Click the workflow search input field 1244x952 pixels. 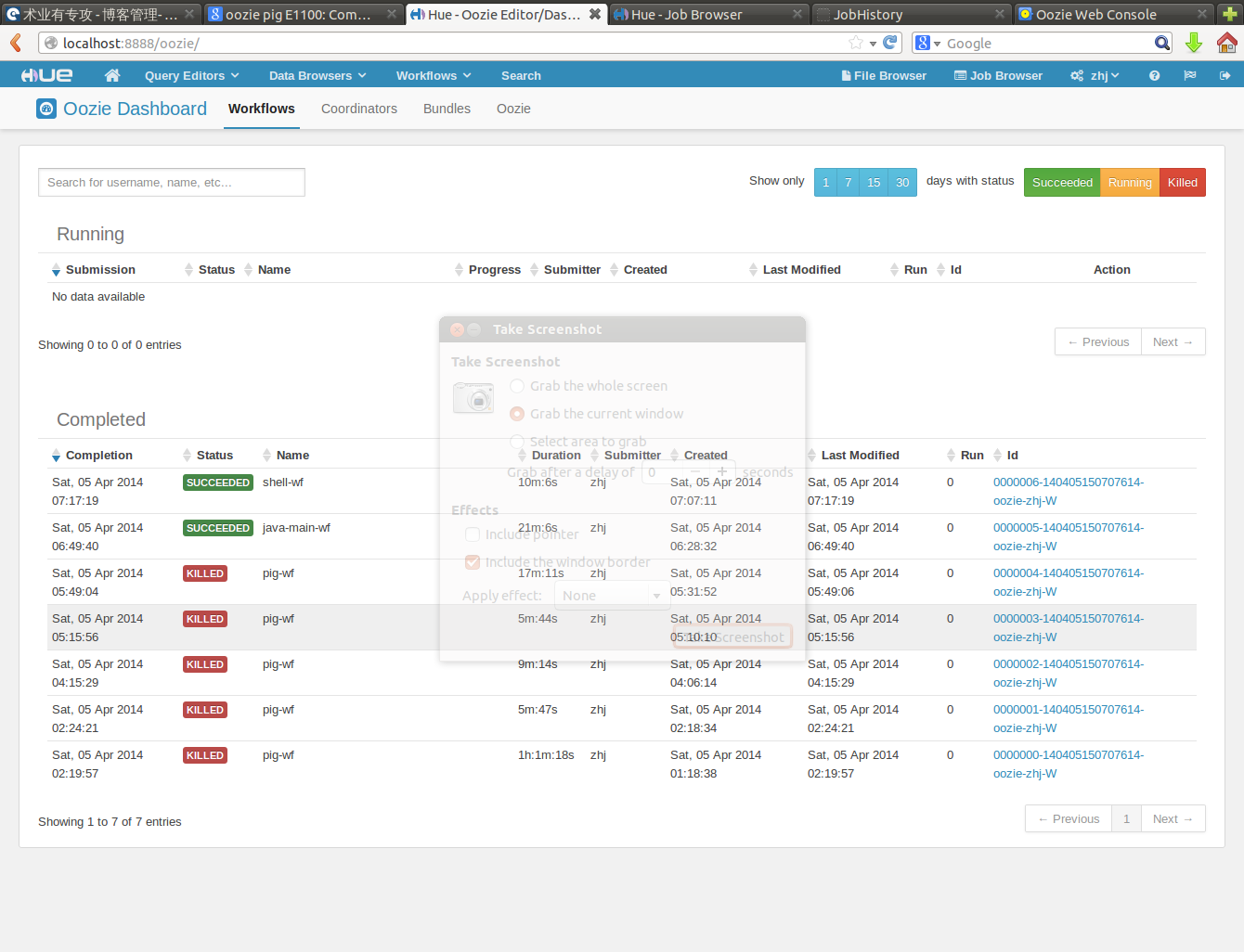click(x=172, y=182)
